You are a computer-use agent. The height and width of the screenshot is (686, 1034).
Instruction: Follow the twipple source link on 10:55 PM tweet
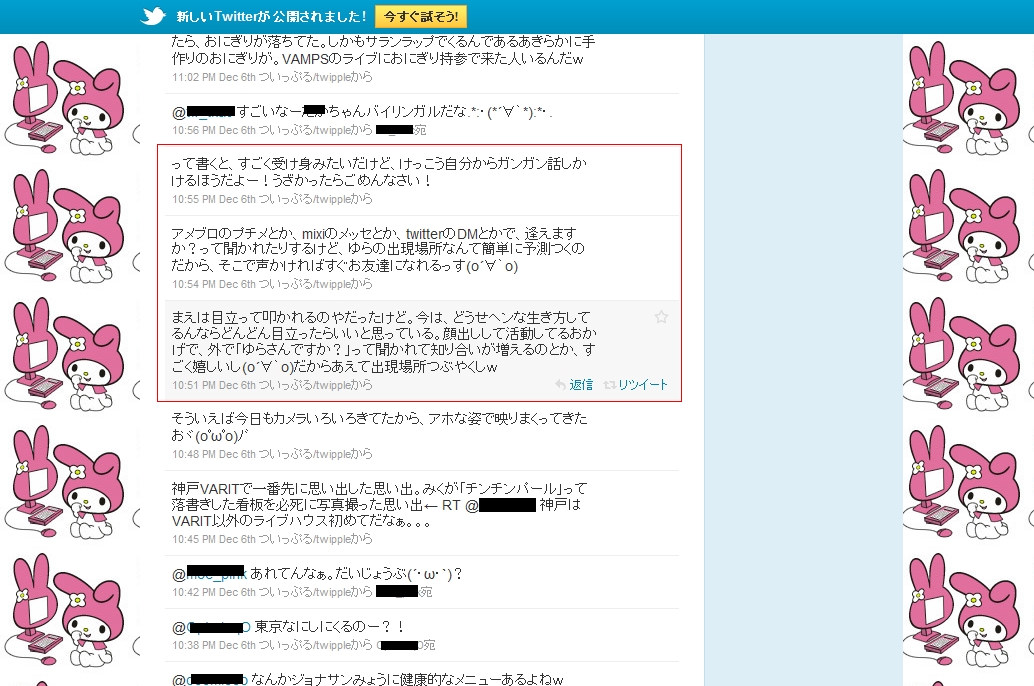[x=305, y=199]
